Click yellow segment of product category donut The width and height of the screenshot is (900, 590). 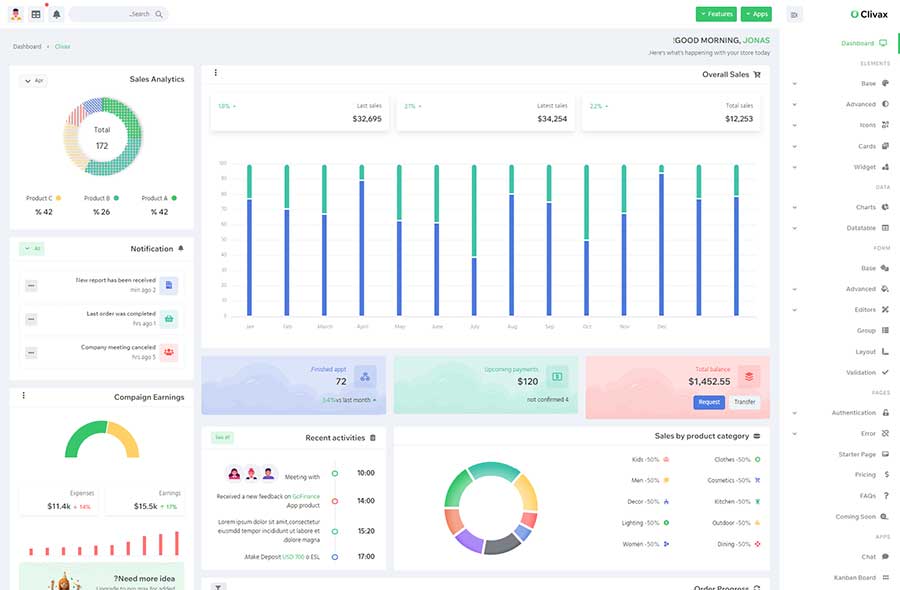[527, 492]
